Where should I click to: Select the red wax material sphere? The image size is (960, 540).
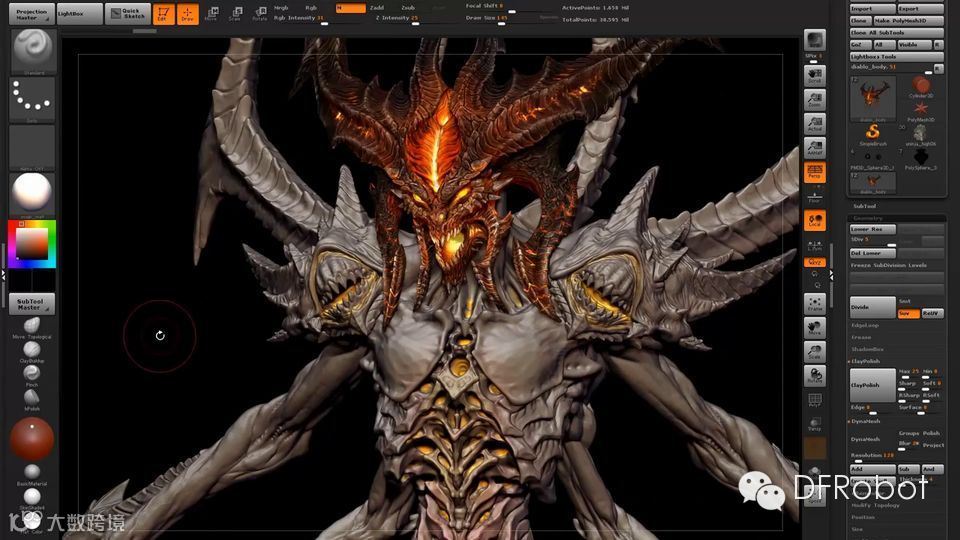(x=32, y=439)
